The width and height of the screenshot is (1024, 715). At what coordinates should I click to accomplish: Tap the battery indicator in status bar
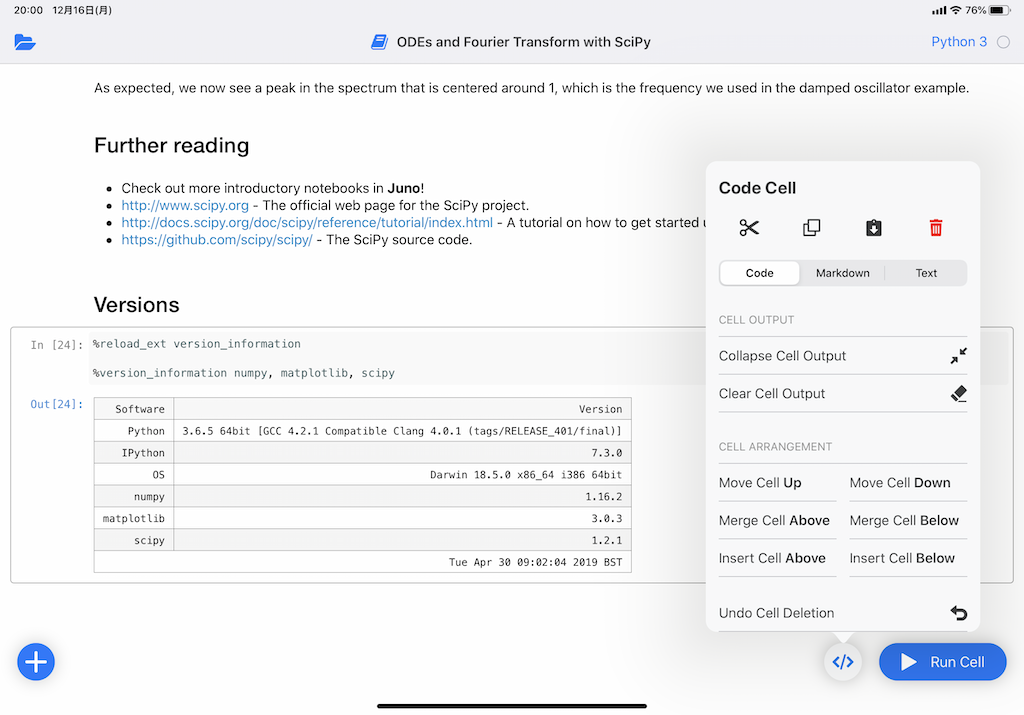[x=1000, y=10]
